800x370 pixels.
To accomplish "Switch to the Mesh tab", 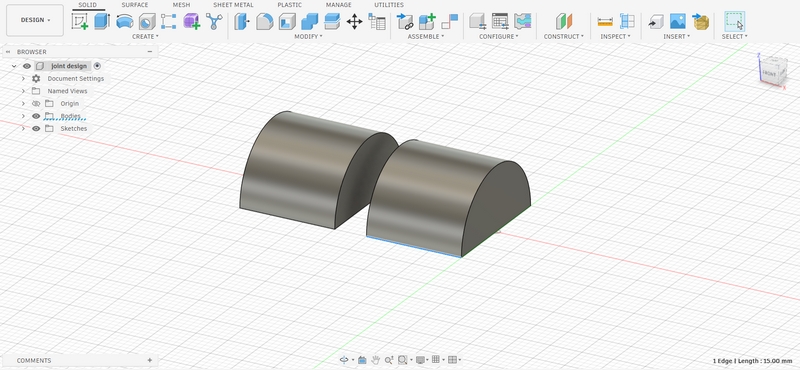I will [181, 5].
